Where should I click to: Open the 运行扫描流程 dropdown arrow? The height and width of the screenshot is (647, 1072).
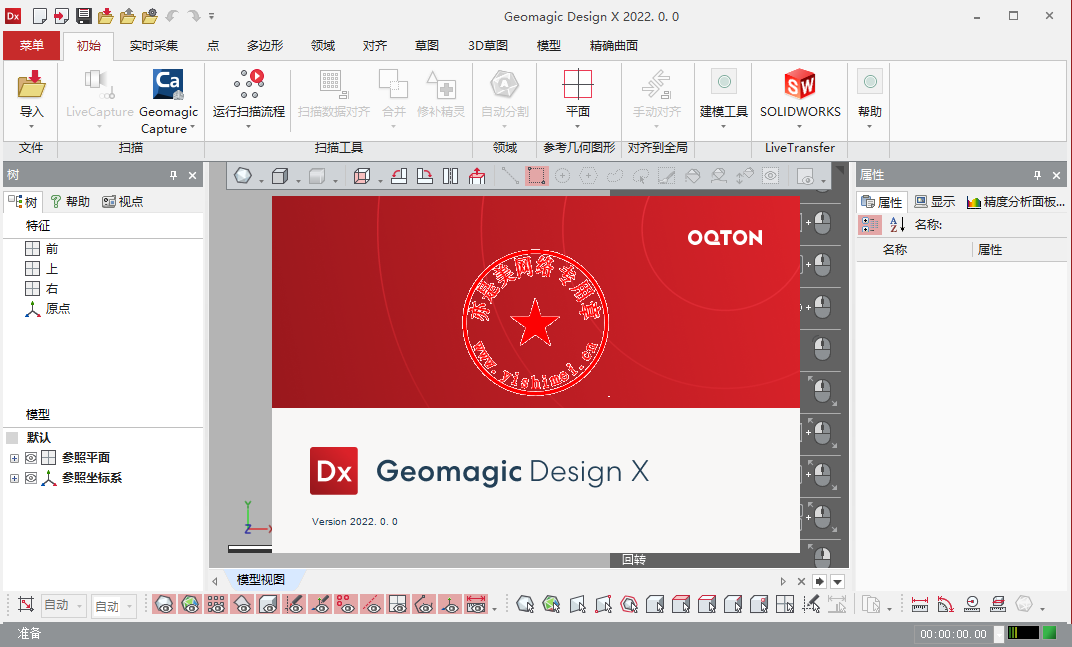[x=249, y=127]
